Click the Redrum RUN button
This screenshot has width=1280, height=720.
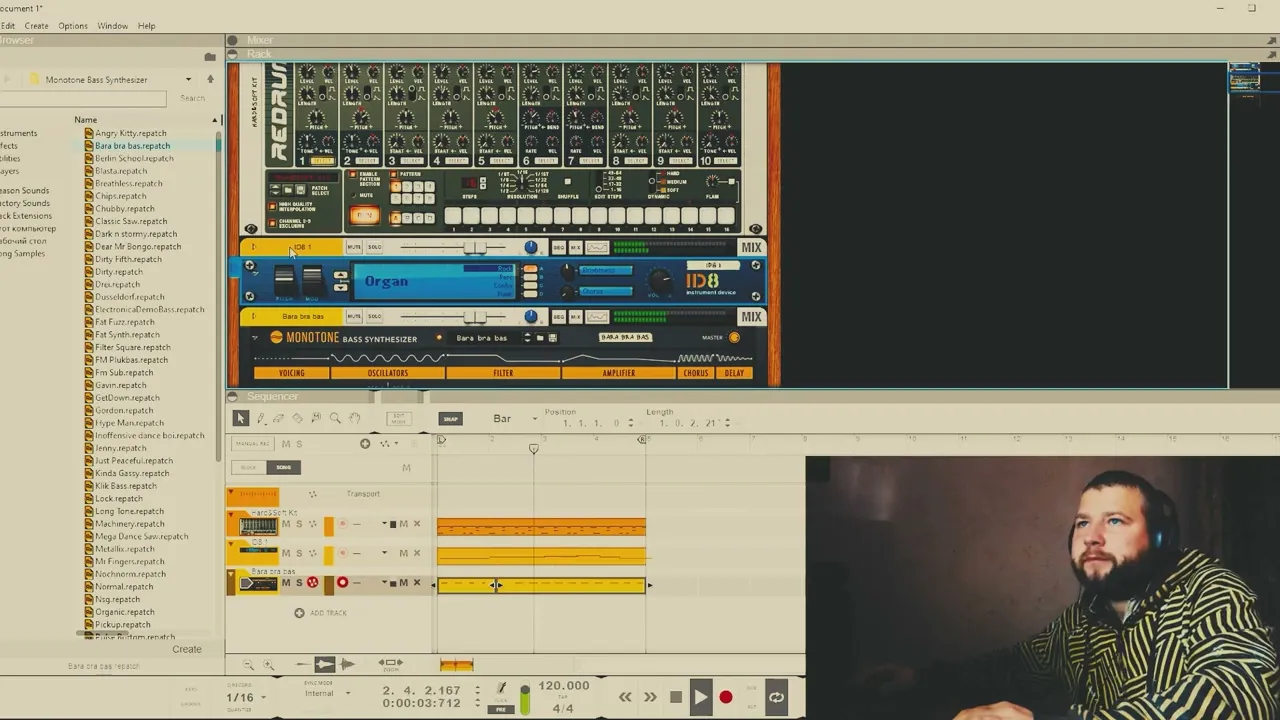pos(364,216)
